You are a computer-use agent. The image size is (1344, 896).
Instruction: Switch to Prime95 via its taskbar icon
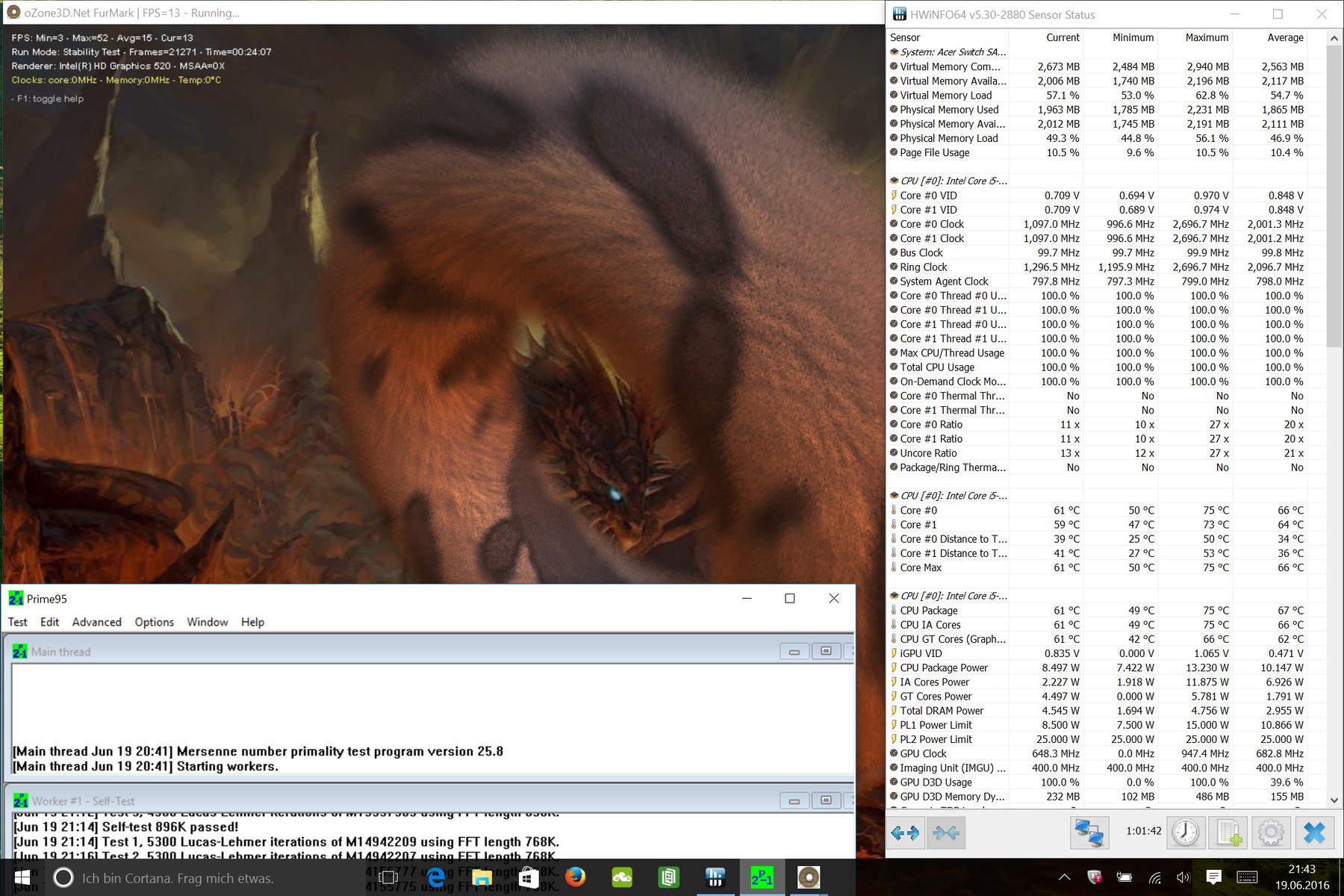click(762, 877)
